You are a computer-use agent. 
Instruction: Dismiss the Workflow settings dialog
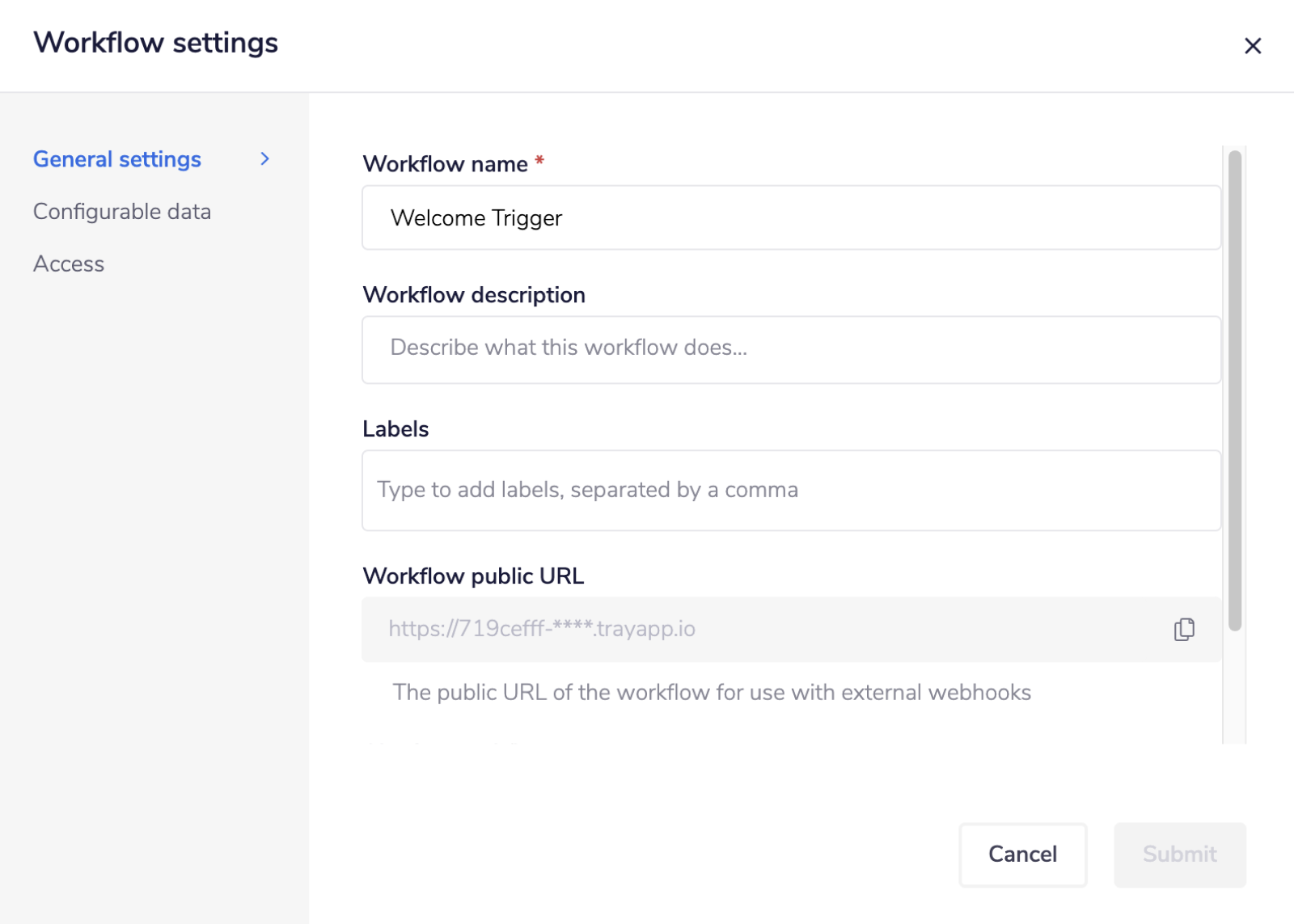1253,45
